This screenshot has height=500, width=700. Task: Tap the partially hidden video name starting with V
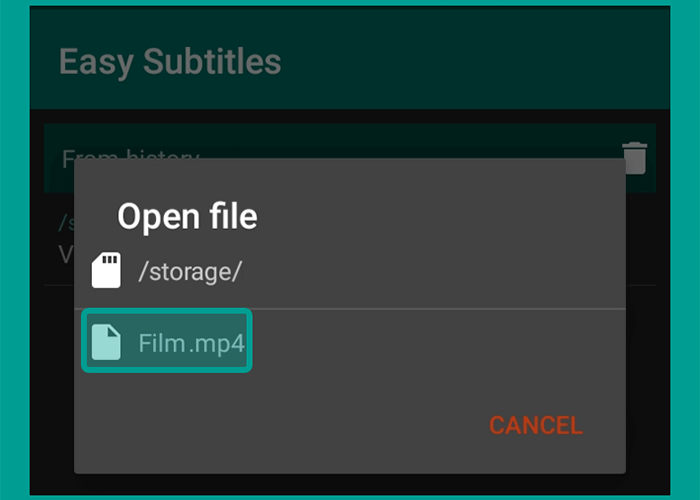click(66, 254)
